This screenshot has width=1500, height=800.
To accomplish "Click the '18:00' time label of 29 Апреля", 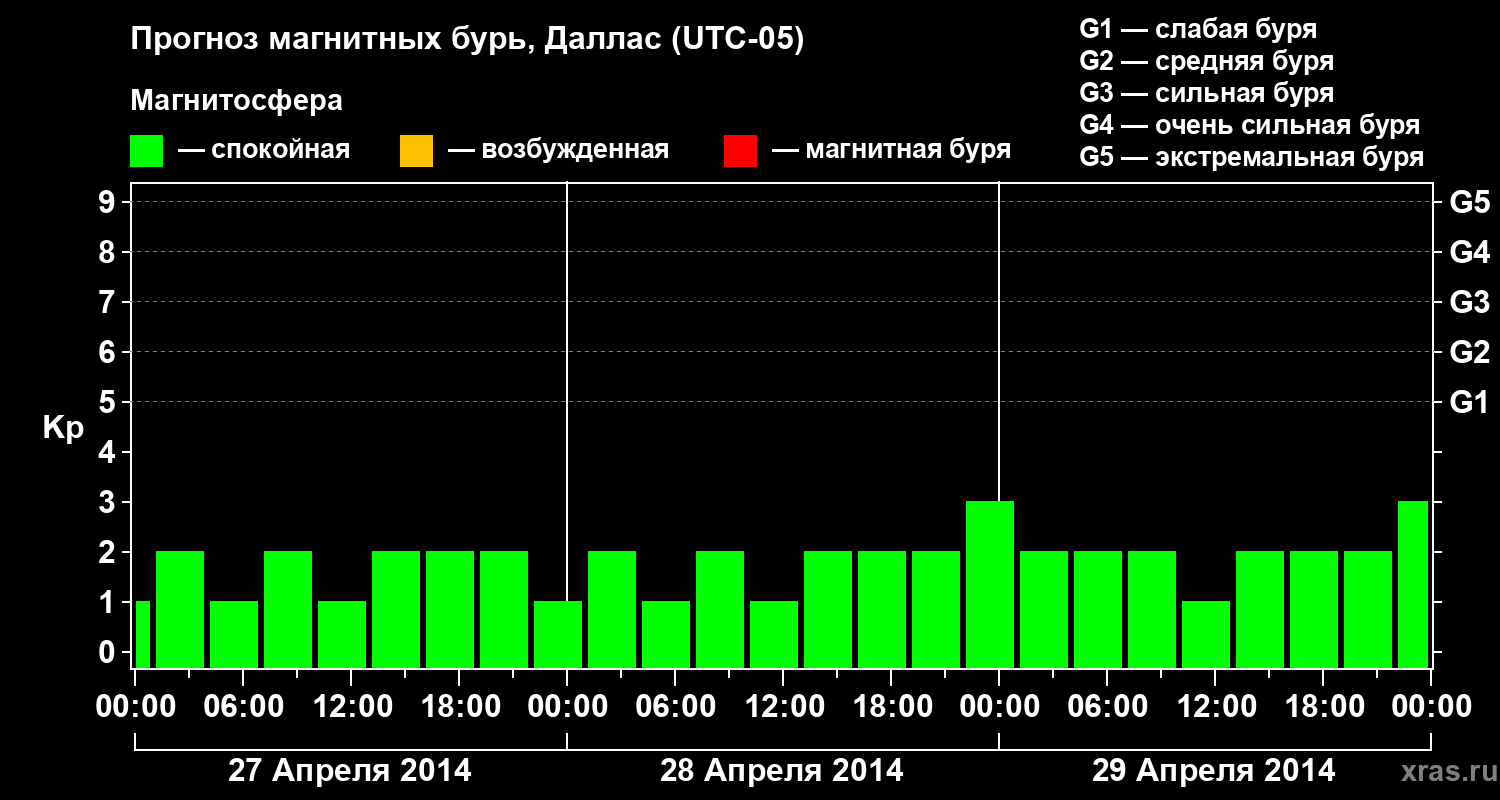I will (1323, 707).
